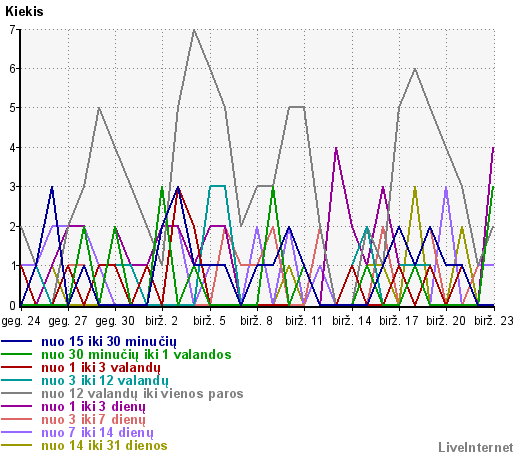520x457 pixels.
Task: Click the olive-yellow legend line swatch
Action: pyautogui.click(x=17, y=445)
